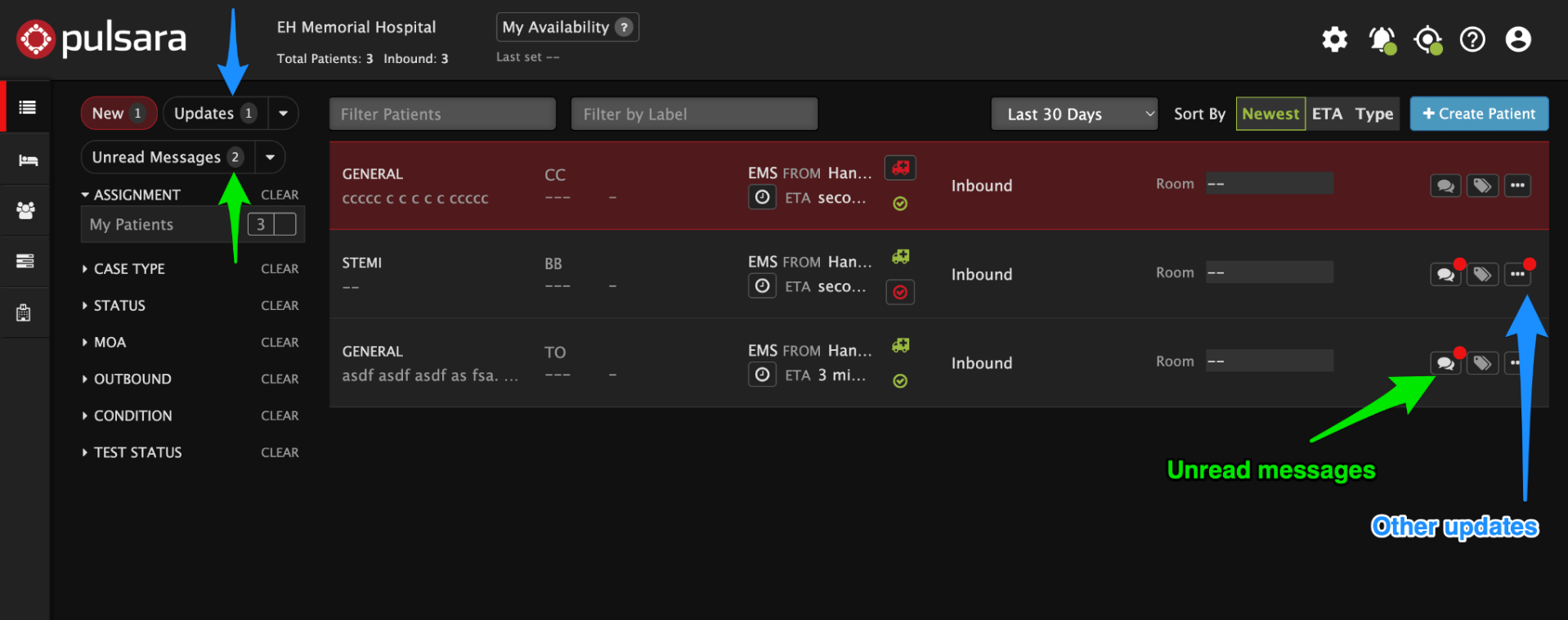This screenshot has width=1568, height=620.
Task: Click the notification bell icon
Action: [x=1382, y=39]
